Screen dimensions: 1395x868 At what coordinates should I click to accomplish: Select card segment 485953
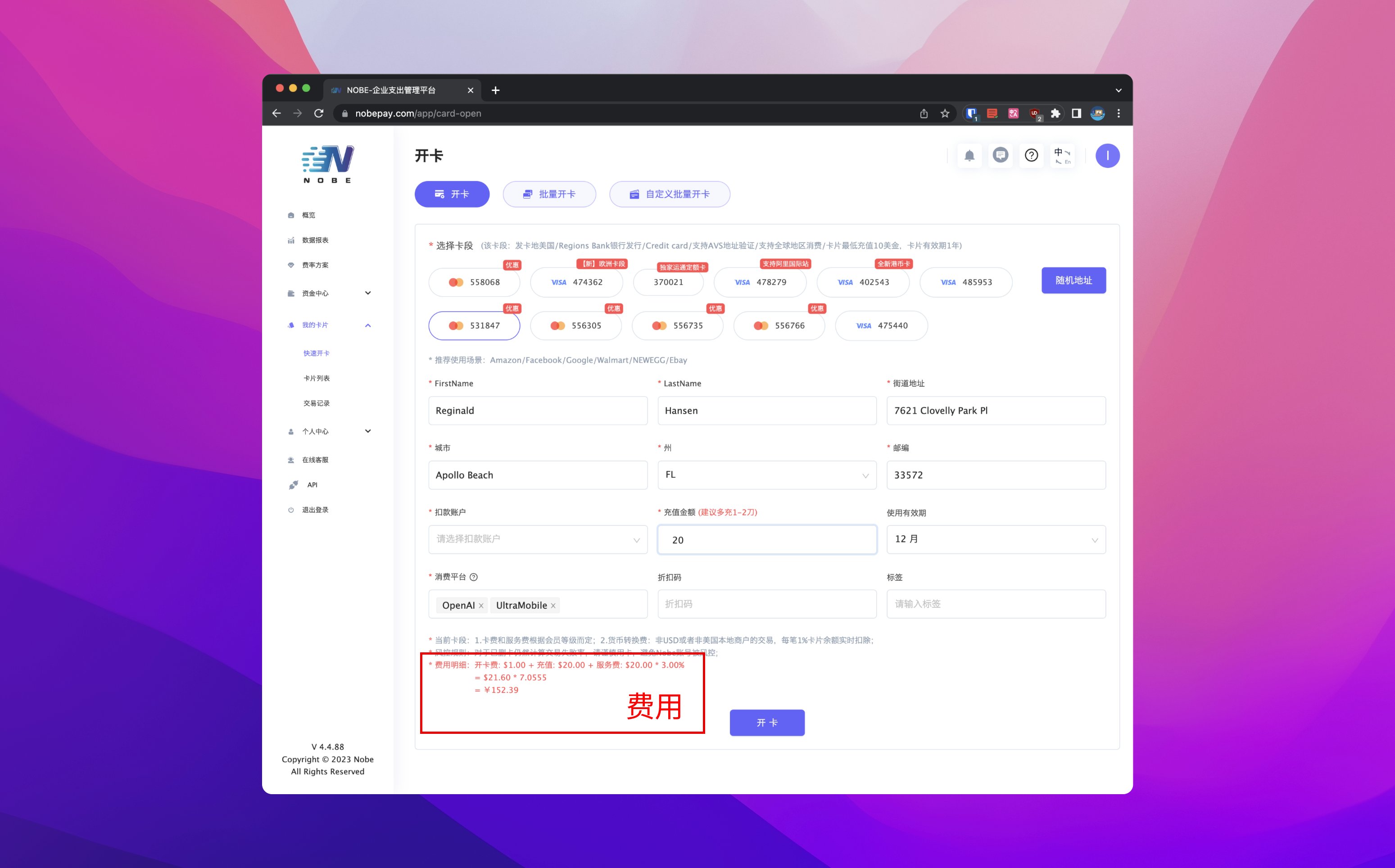point(966,282)
